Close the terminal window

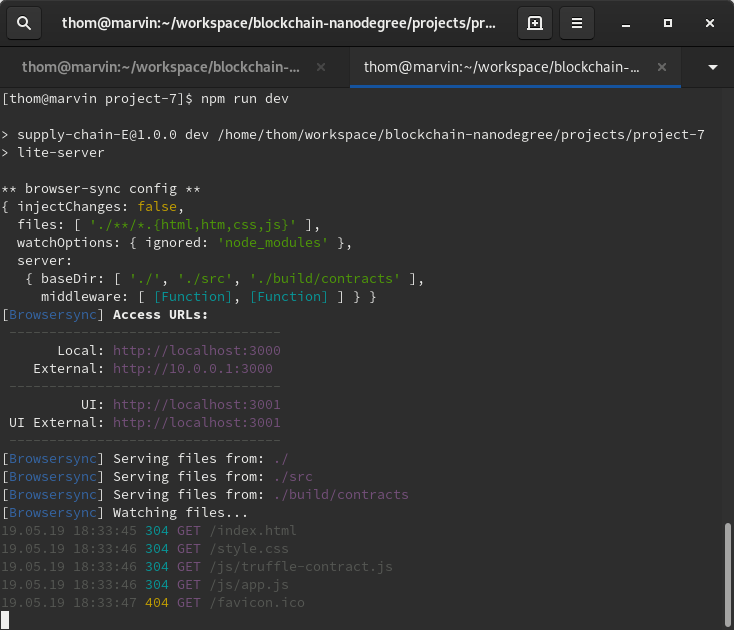pos(710,23)
